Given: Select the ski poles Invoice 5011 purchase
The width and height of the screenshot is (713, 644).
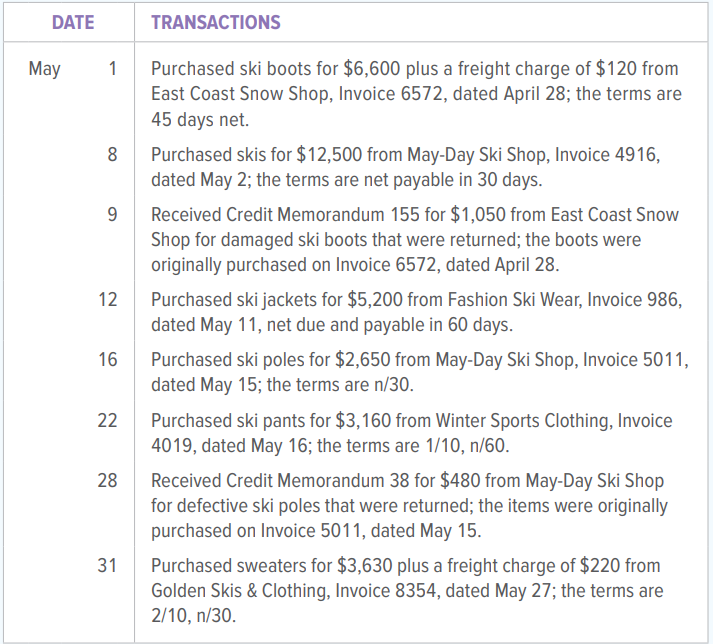Looking at the screenshot, I should coord(420,372).
